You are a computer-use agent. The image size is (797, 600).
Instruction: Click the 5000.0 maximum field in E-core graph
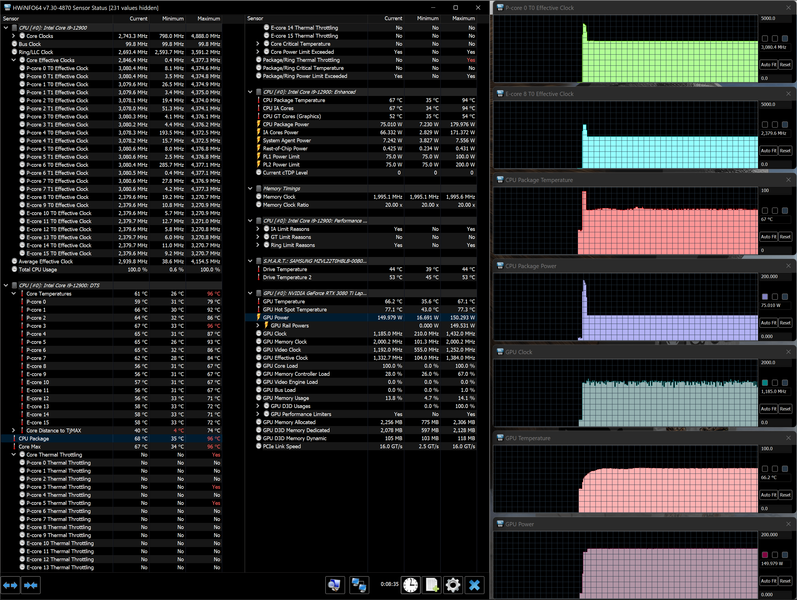pos(775,105)
